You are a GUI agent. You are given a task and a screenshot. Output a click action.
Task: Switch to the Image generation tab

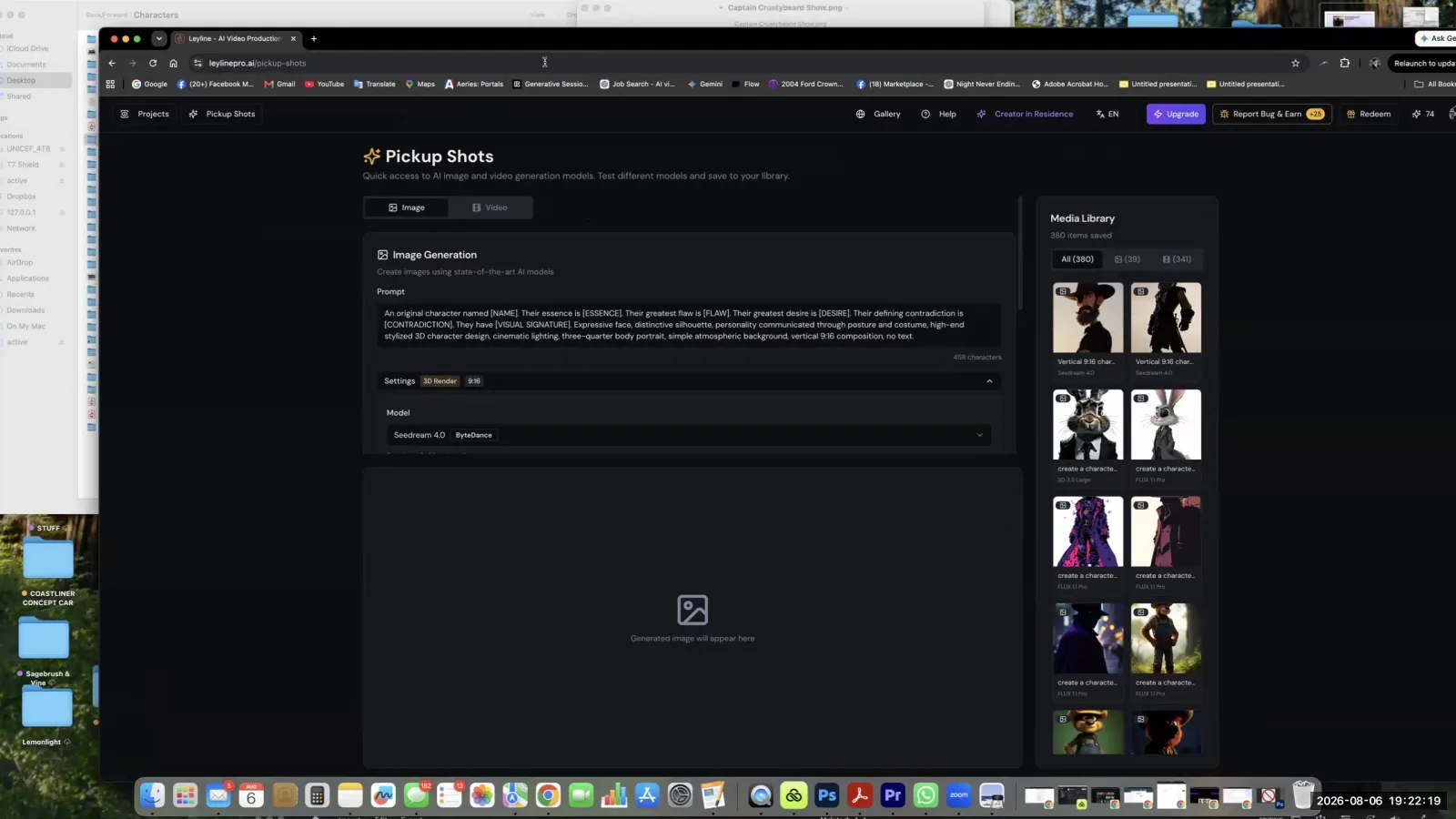click(407, 207)
